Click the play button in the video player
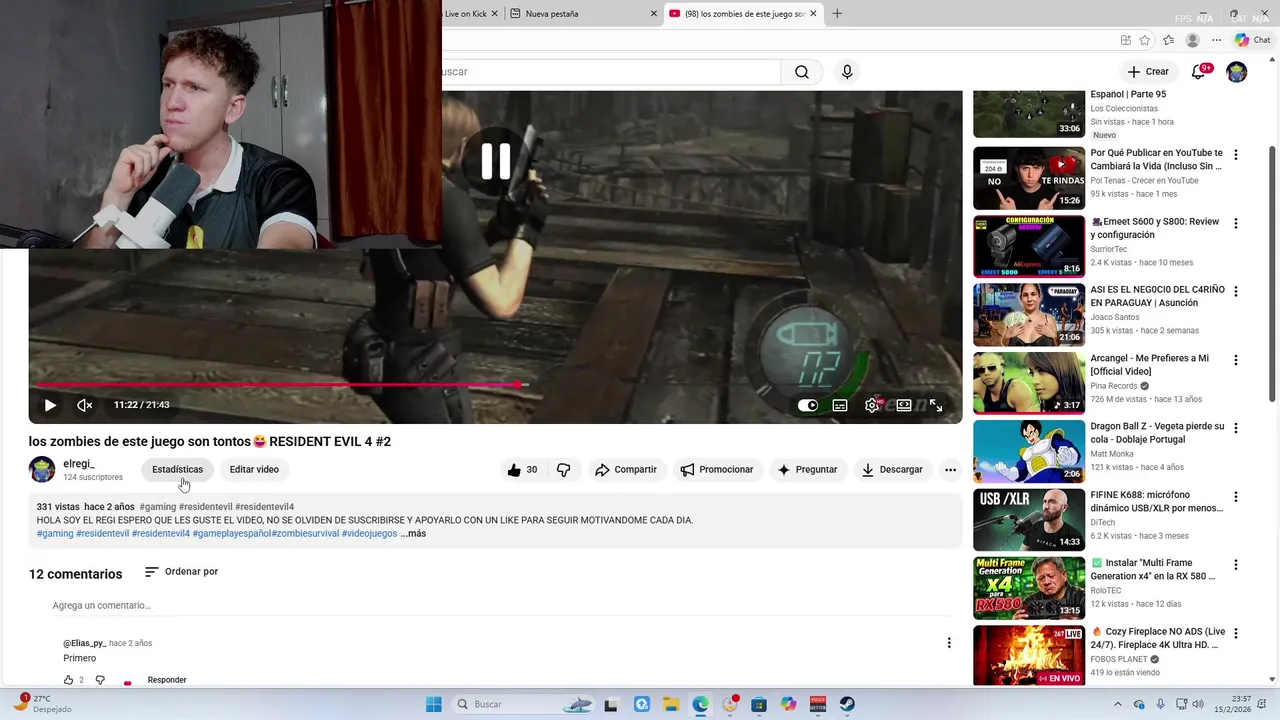The image size is (1280, 720). click(50, 405)
